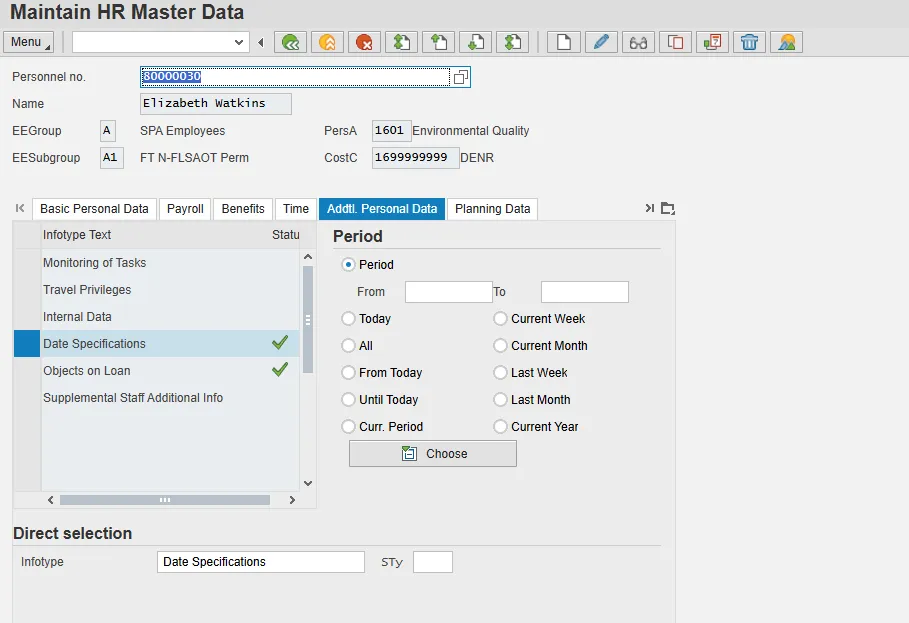The image size is (909, 623).
Task: Click the red Cancel toolbar icon
Action: (x=364, y=42)
